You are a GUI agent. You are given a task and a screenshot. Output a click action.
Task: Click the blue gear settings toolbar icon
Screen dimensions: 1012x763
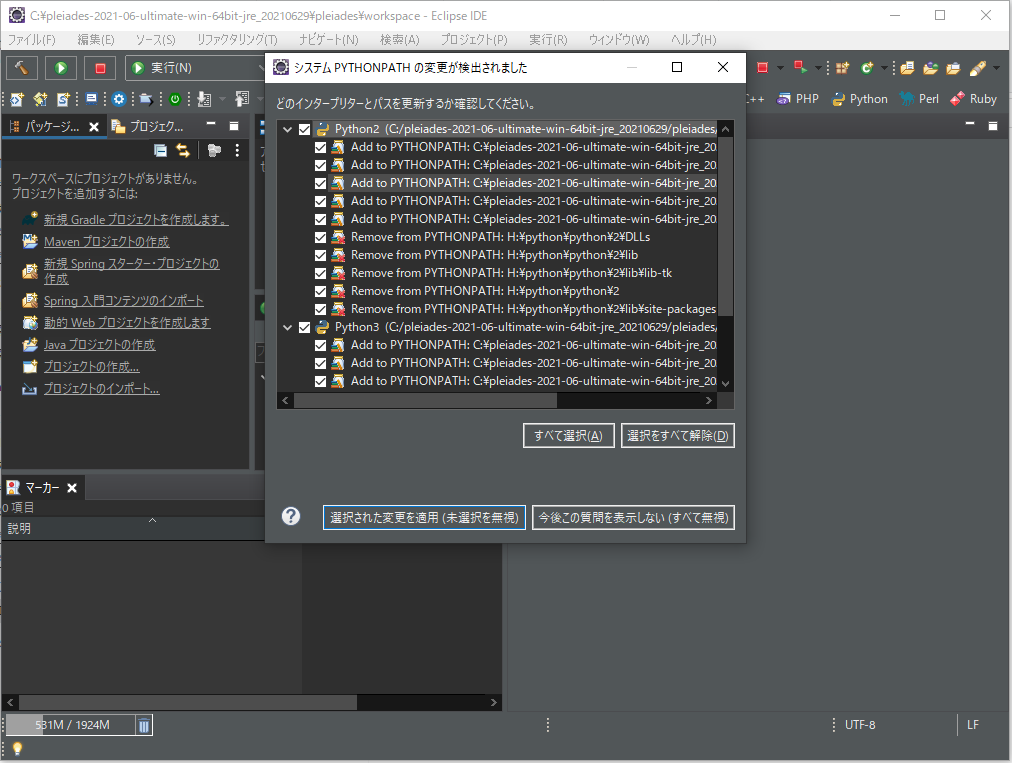(x=119, y=99)
